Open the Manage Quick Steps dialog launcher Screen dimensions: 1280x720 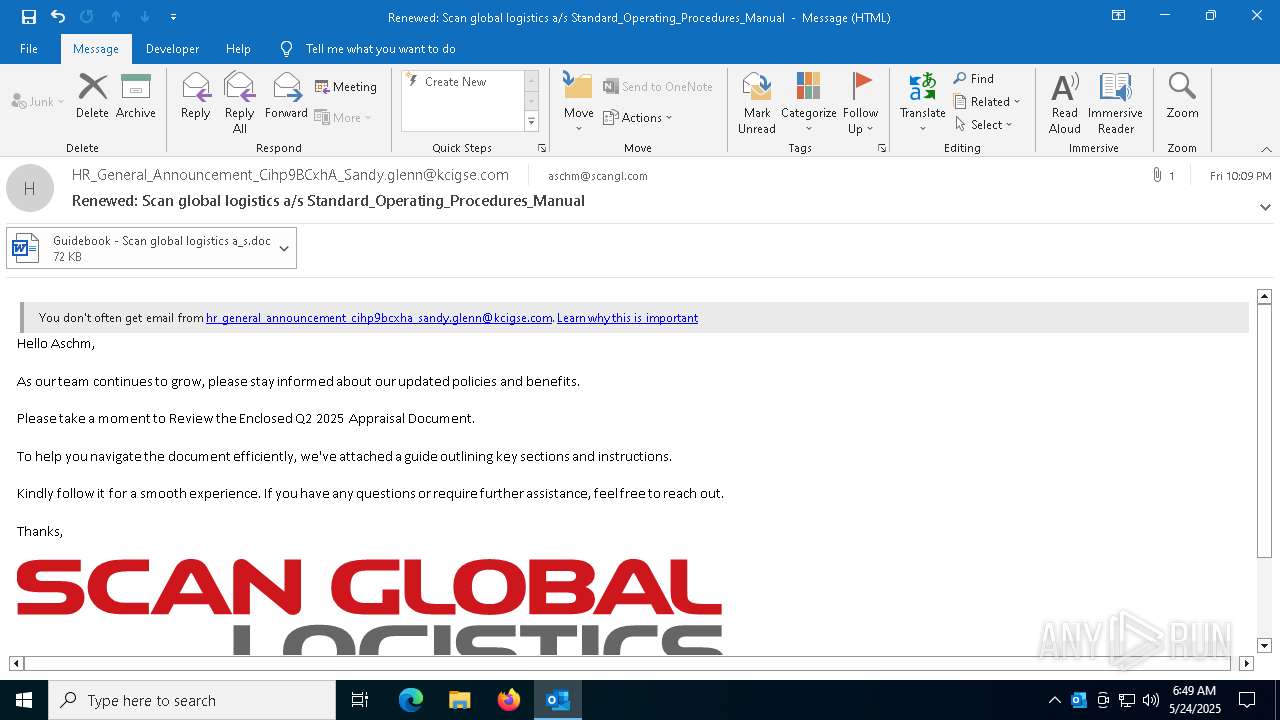[x=542, y=148]
